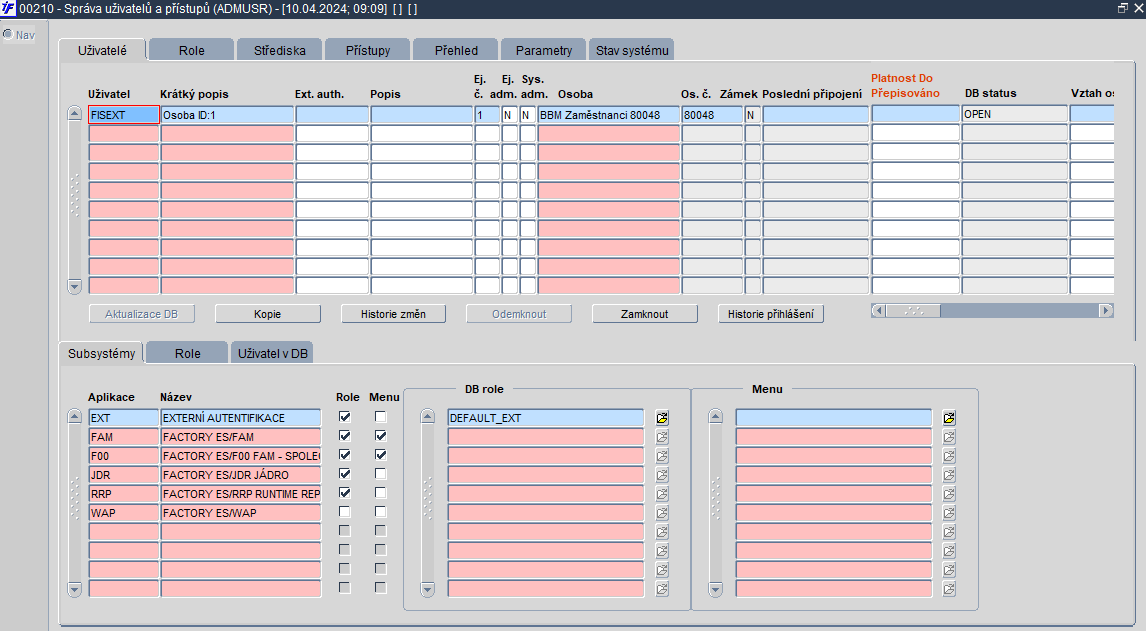Enable Menu checkbox for WAP row
Image resolution: width=1146 pixels, height=631 pixels.
[381, 512]
